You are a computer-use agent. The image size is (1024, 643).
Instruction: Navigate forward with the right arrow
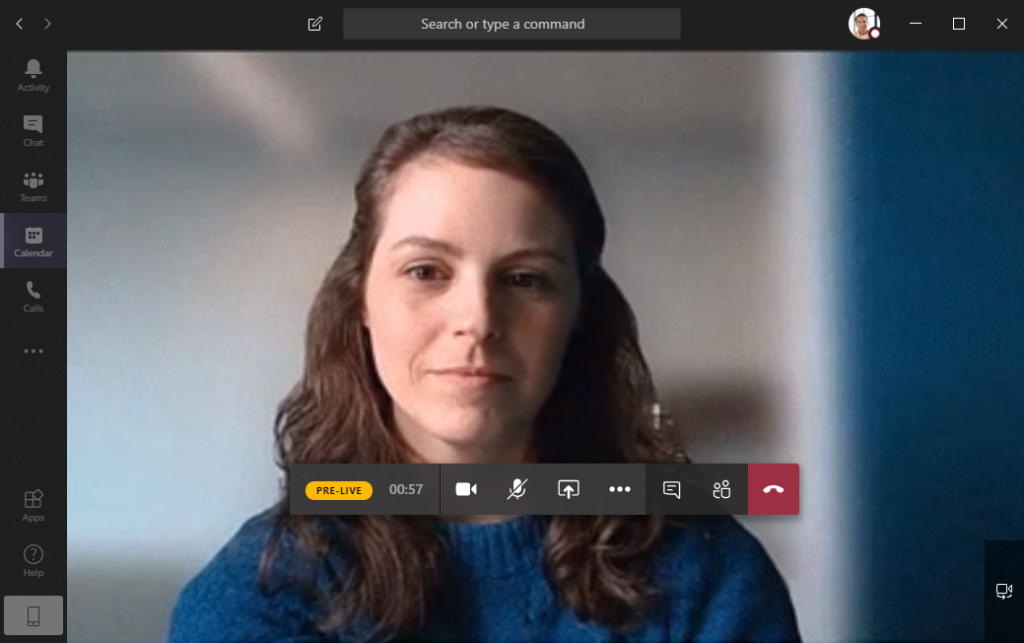tap(48, 24)
